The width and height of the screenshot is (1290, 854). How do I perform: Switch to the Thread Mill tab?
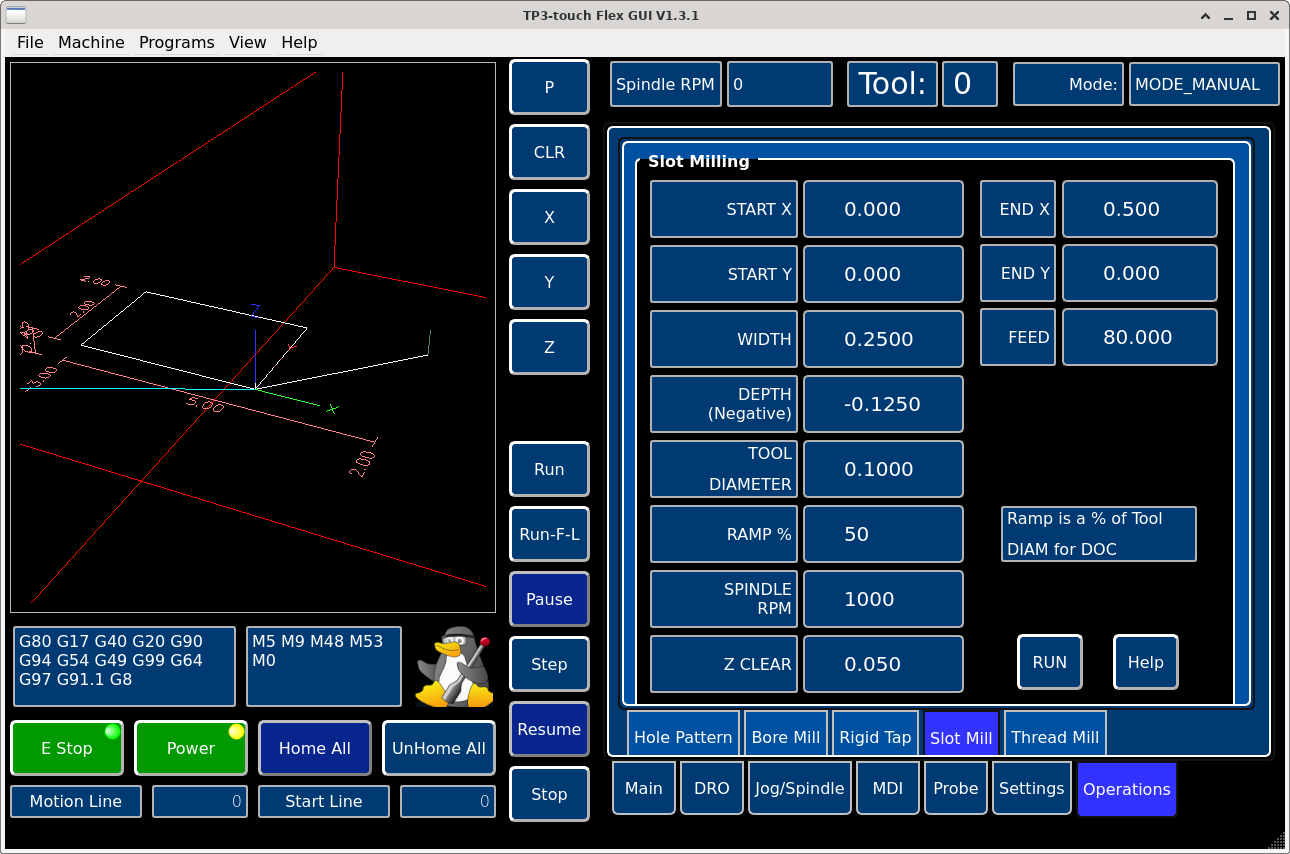tap(1054, 737)
